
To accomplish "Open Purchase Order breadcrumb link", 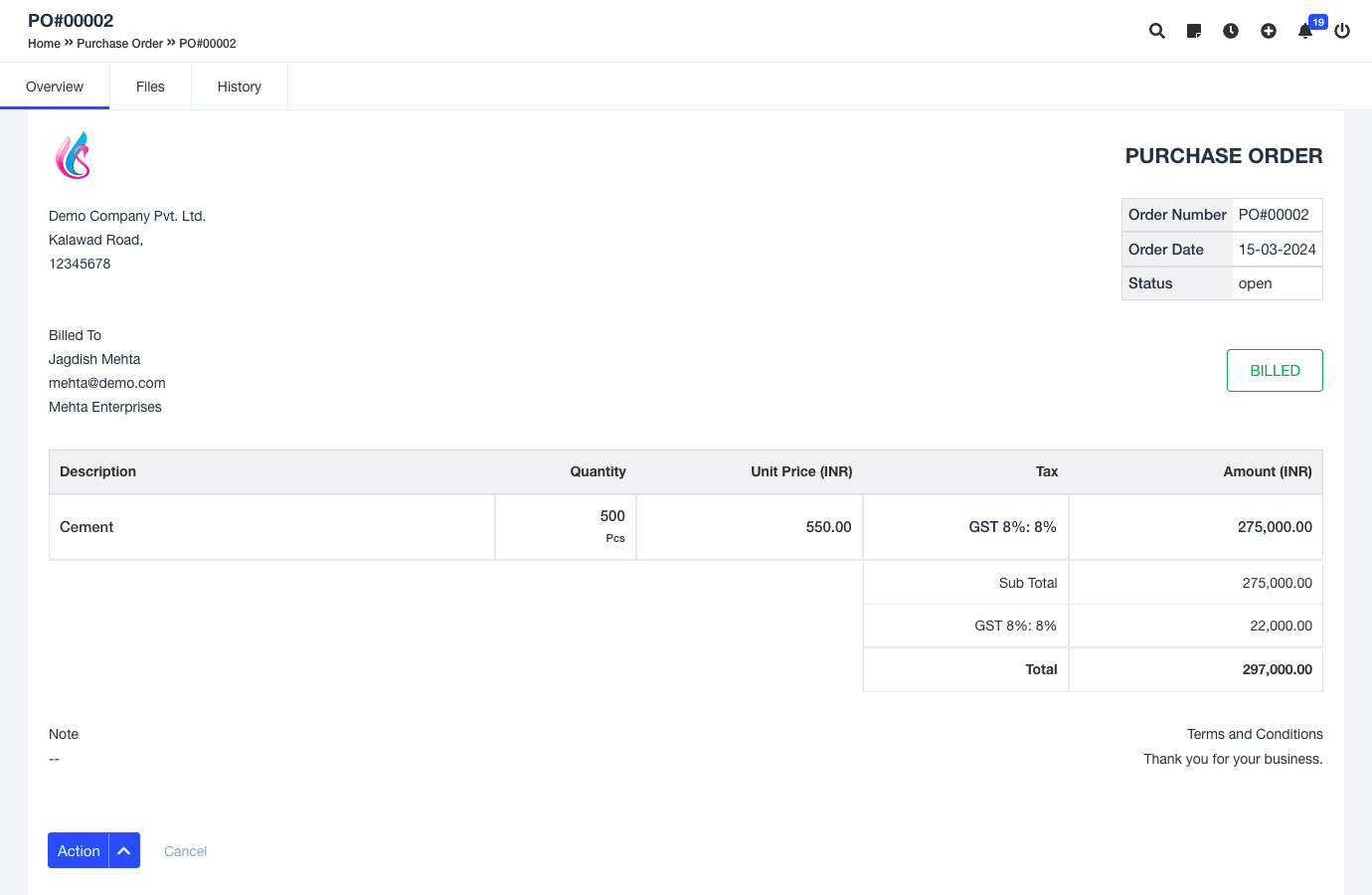I will pyautogui.click(x=119, y=44).
